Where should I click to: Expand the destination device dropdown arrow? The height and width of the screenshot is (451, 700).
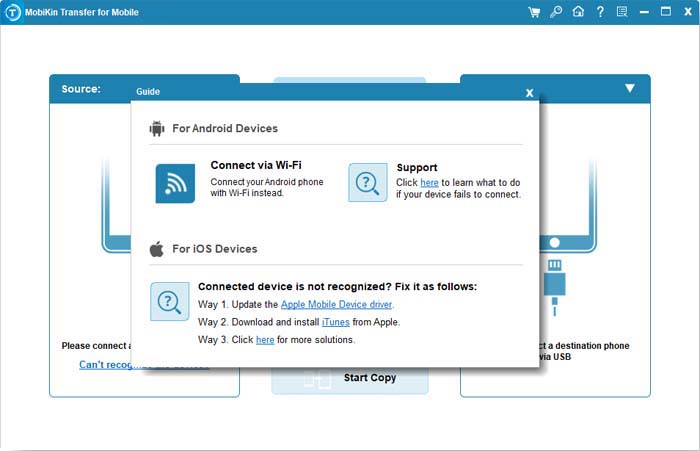629,88
